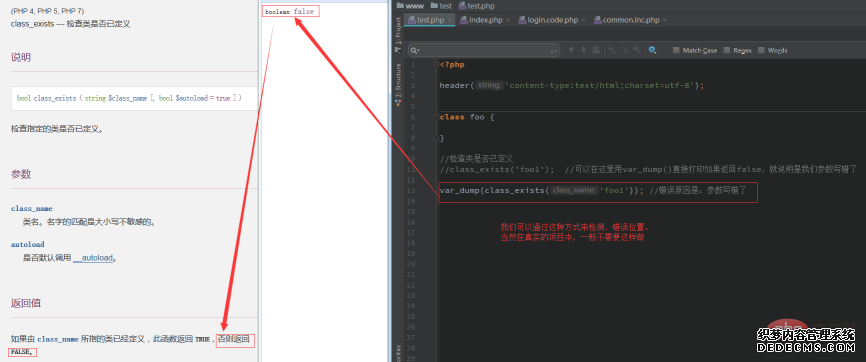Click the class_name parameter label in docs
This screenshot has height=362, width=866.
[x=32, y=209]
